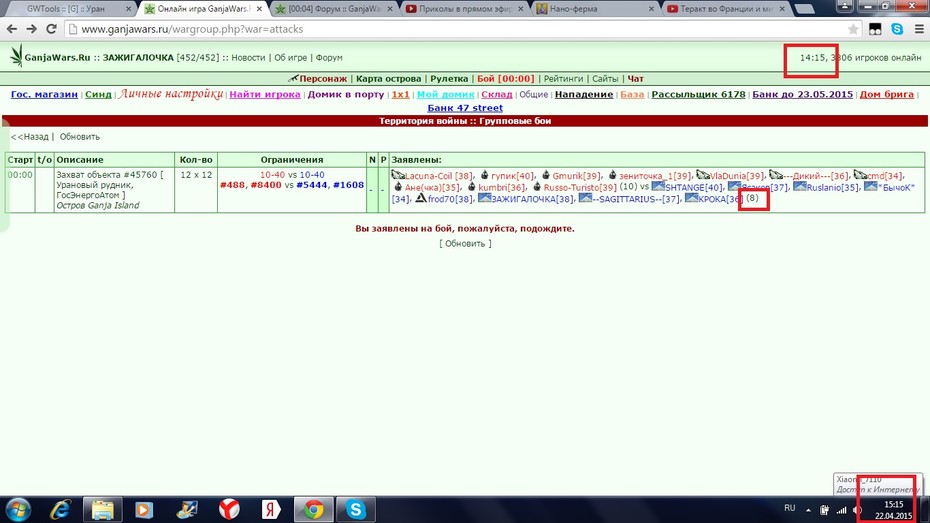930x523 pixels.
Task: Open the Windows Start button
Action: 18,509
